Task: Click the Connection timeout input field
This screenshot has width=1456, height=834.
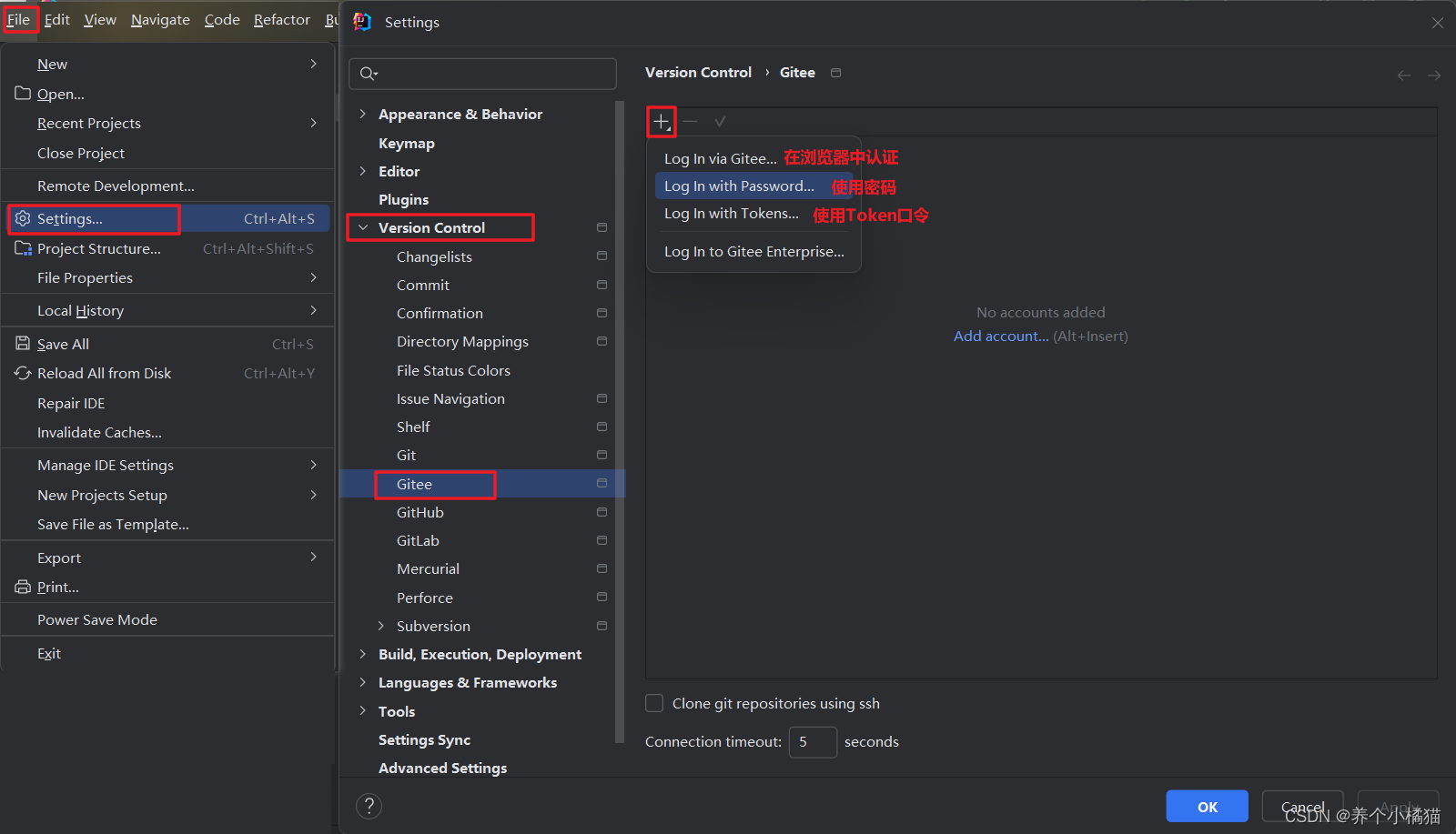Action: tap(813, 741)
